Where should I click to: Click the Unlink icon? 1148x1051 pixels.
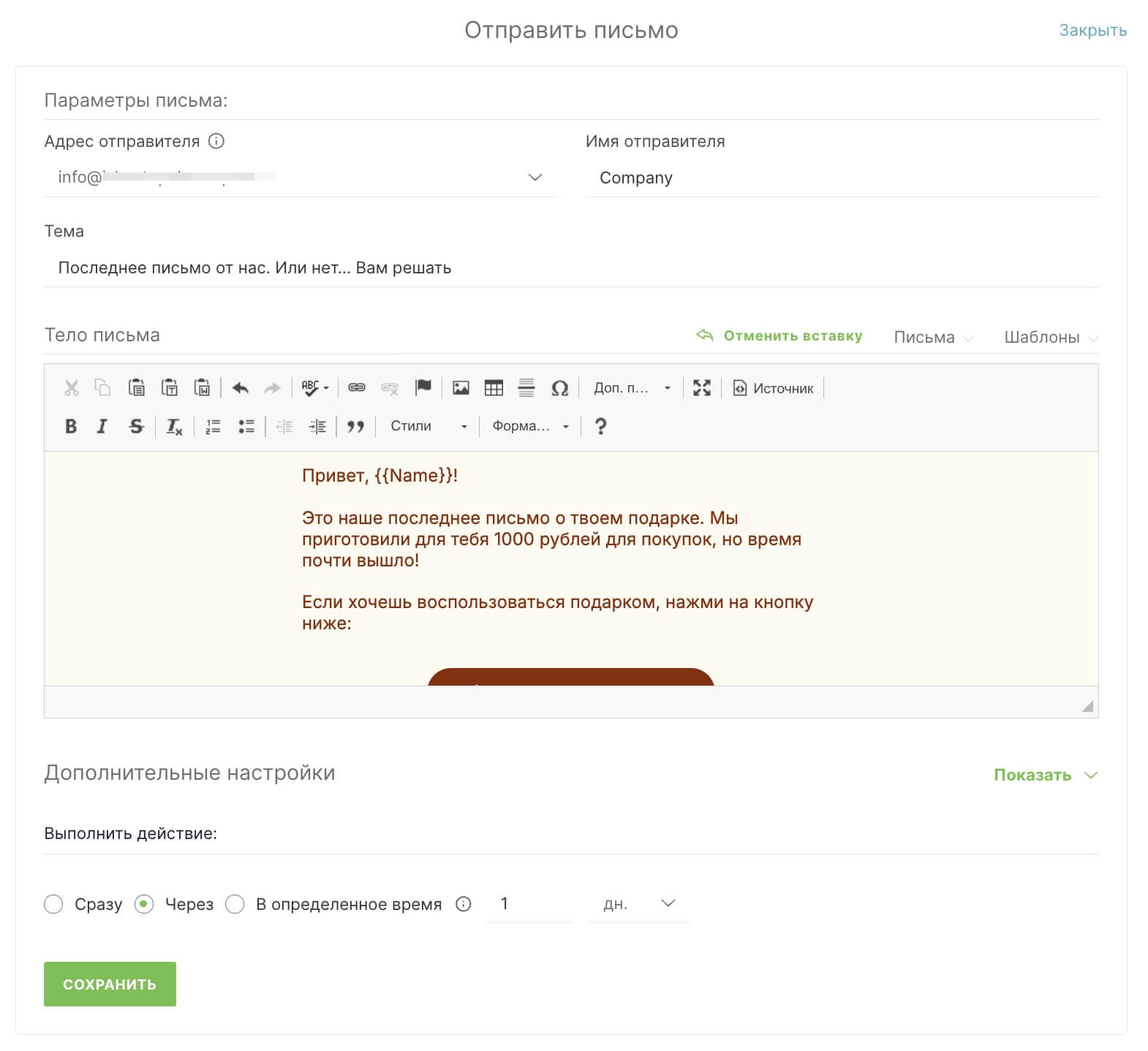[390, 388]
